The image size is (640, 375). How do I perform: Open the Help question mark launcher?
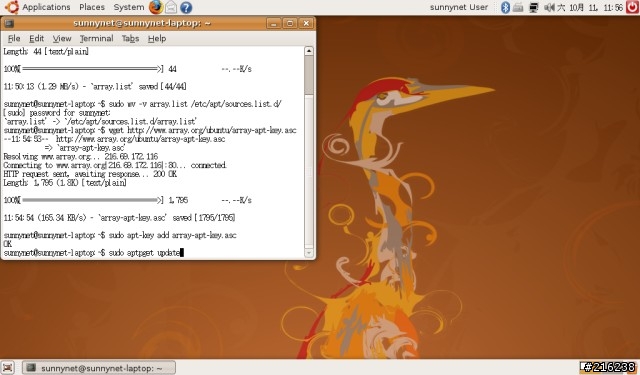186,7
